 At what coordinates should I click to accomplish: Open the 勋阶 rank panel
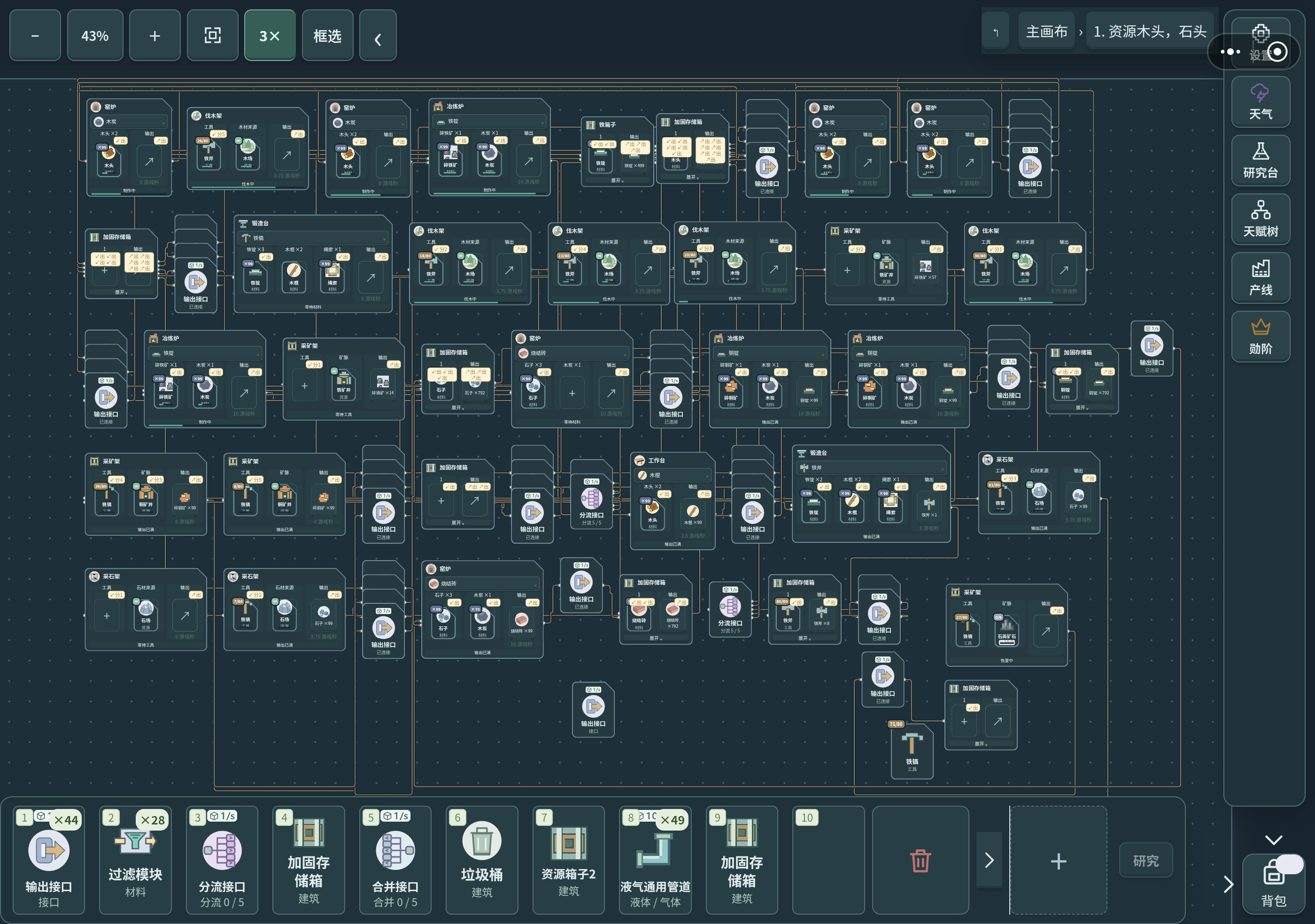click(1260, 337)
